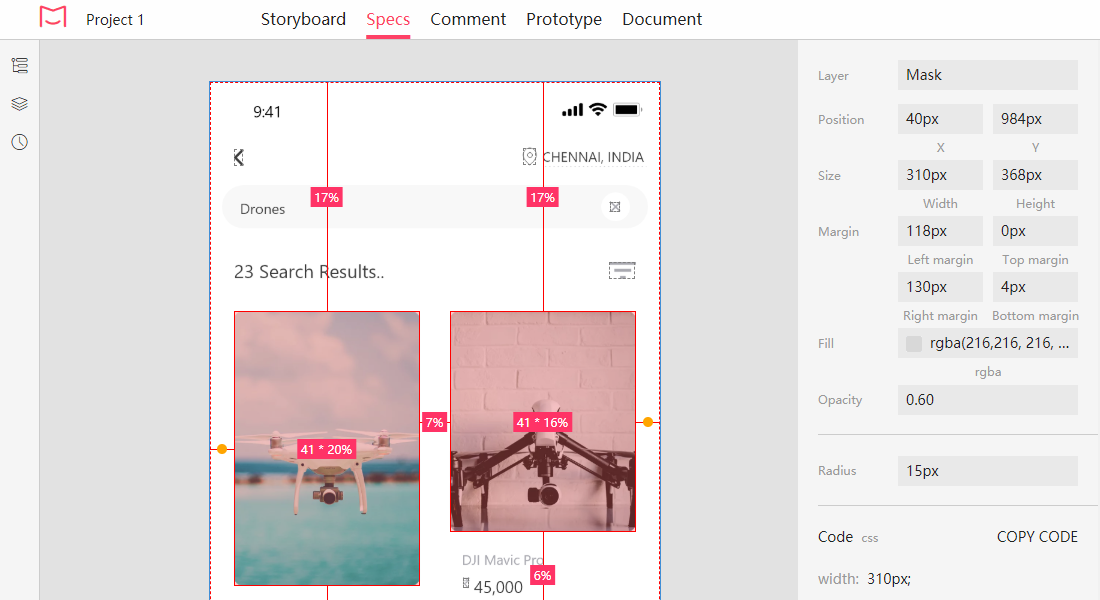Click the css label beside Code
Screen dimensions: 1100x600
(870, 538)
